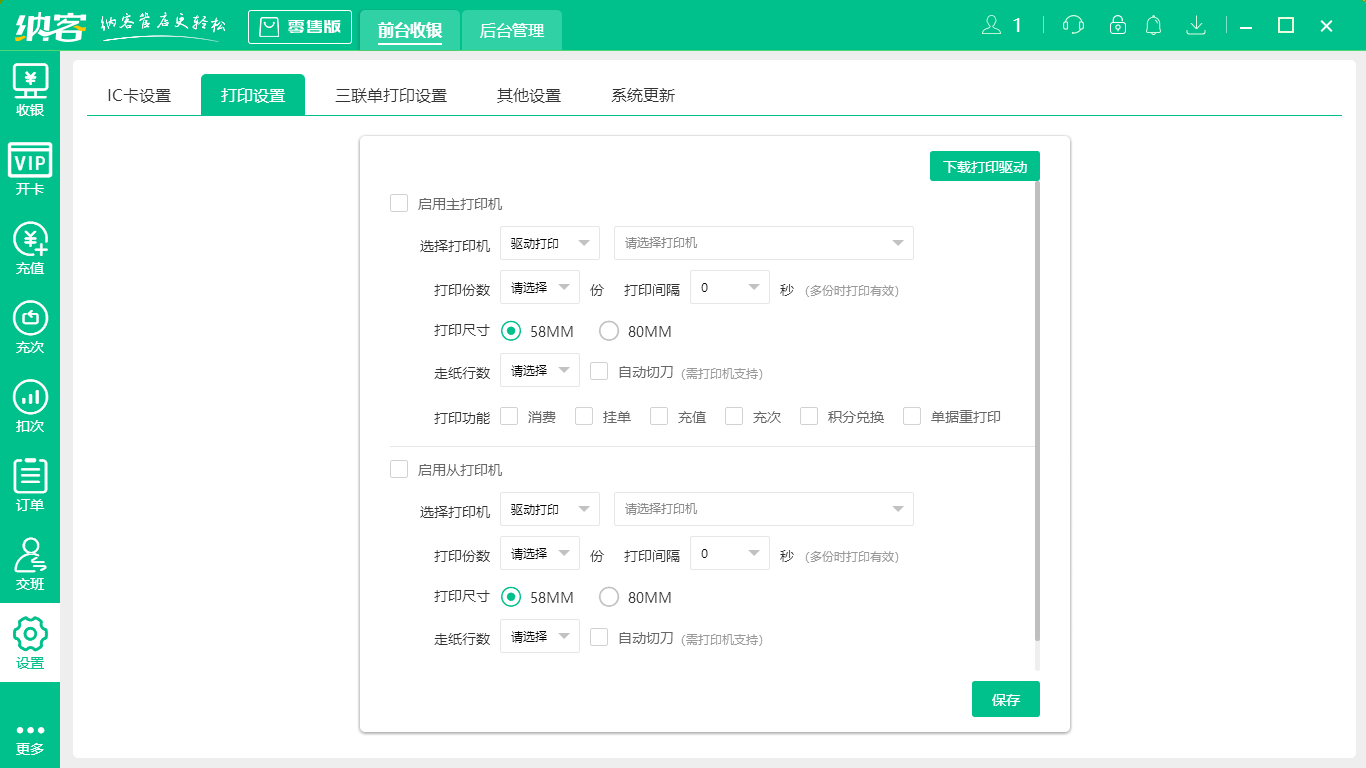Open secondary printer 打印份数 dropdown
The image size is (1366, 768).
[540, 553]
